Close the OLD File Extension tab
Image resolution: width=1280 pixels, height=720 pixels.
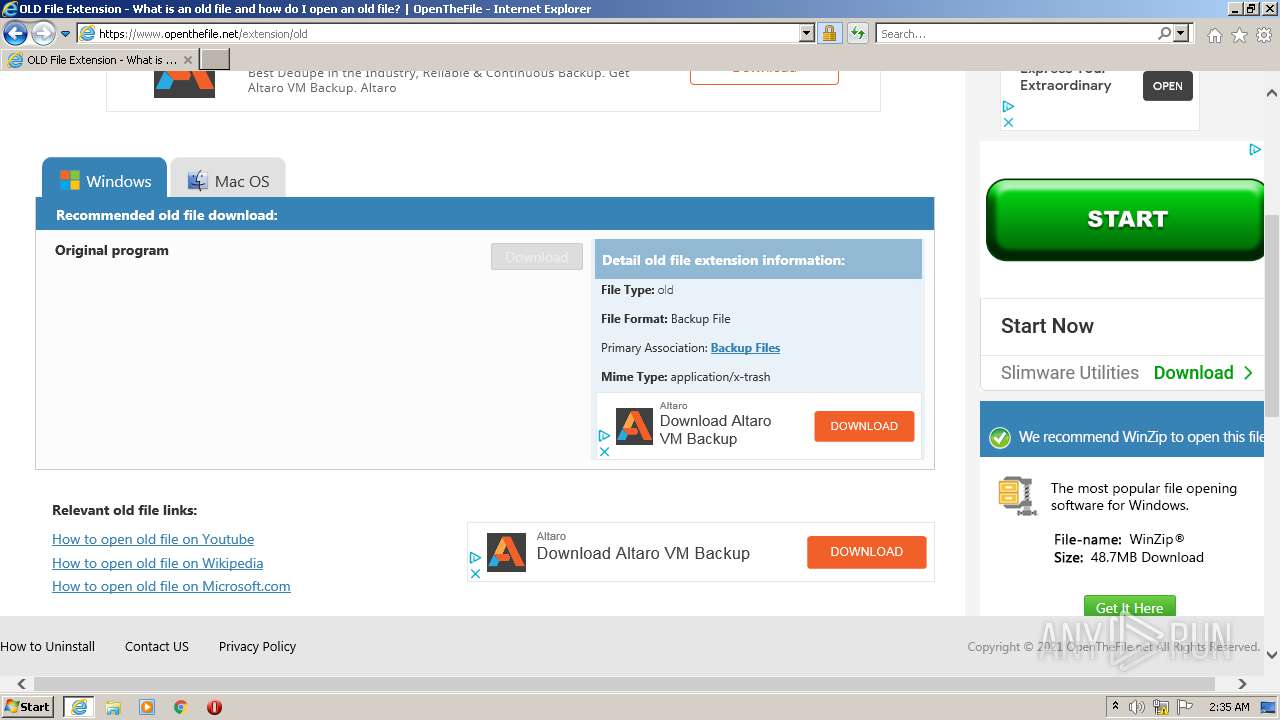[187, 60]
